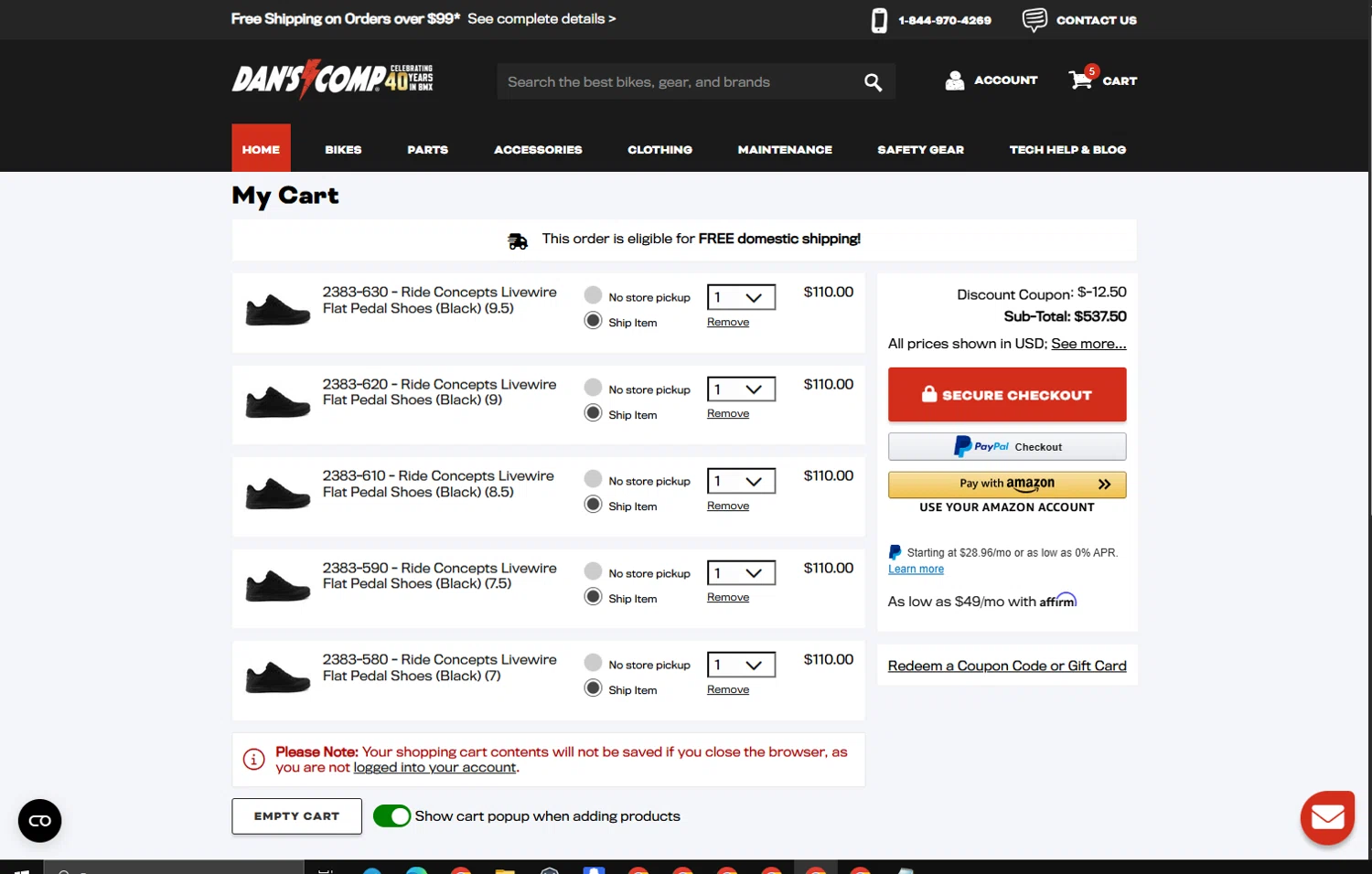Click the Affirm logo
The height and width of the screenshot is (874, 1372).
(x=1058, y=600)
